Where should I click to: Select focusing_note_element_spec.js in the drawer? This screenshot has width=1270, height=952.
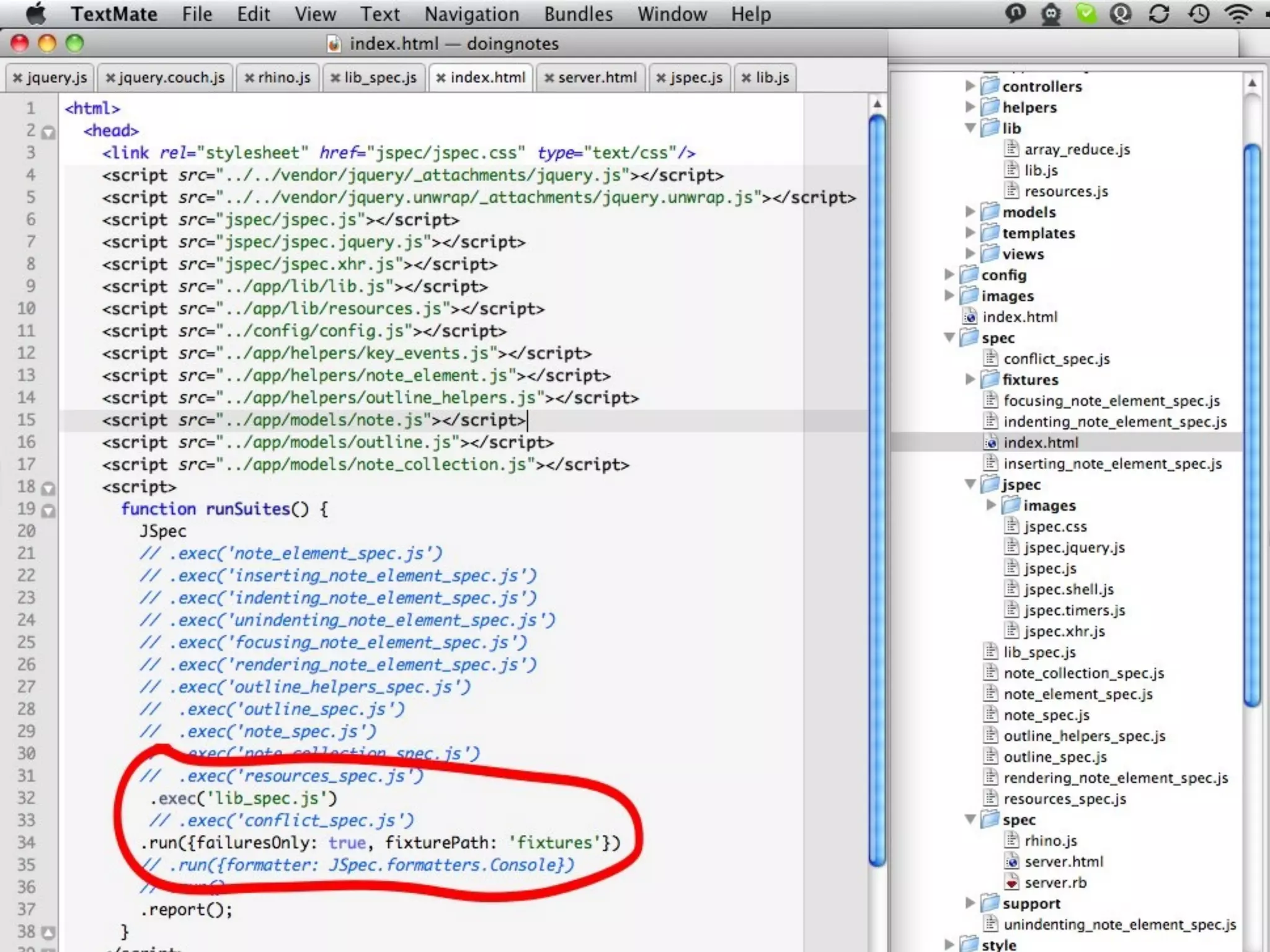click(1112, 400)
